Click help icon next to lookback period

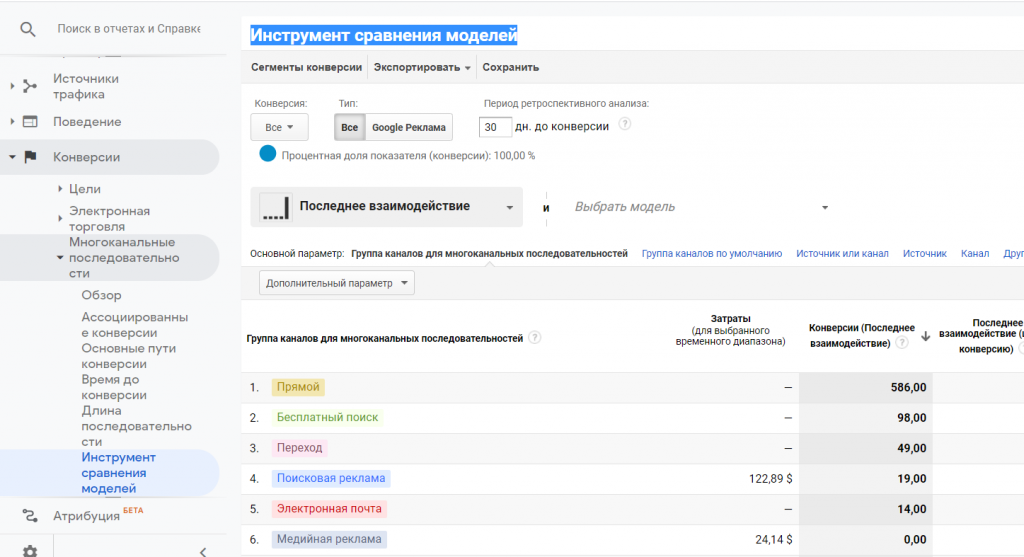pos(625,125)
